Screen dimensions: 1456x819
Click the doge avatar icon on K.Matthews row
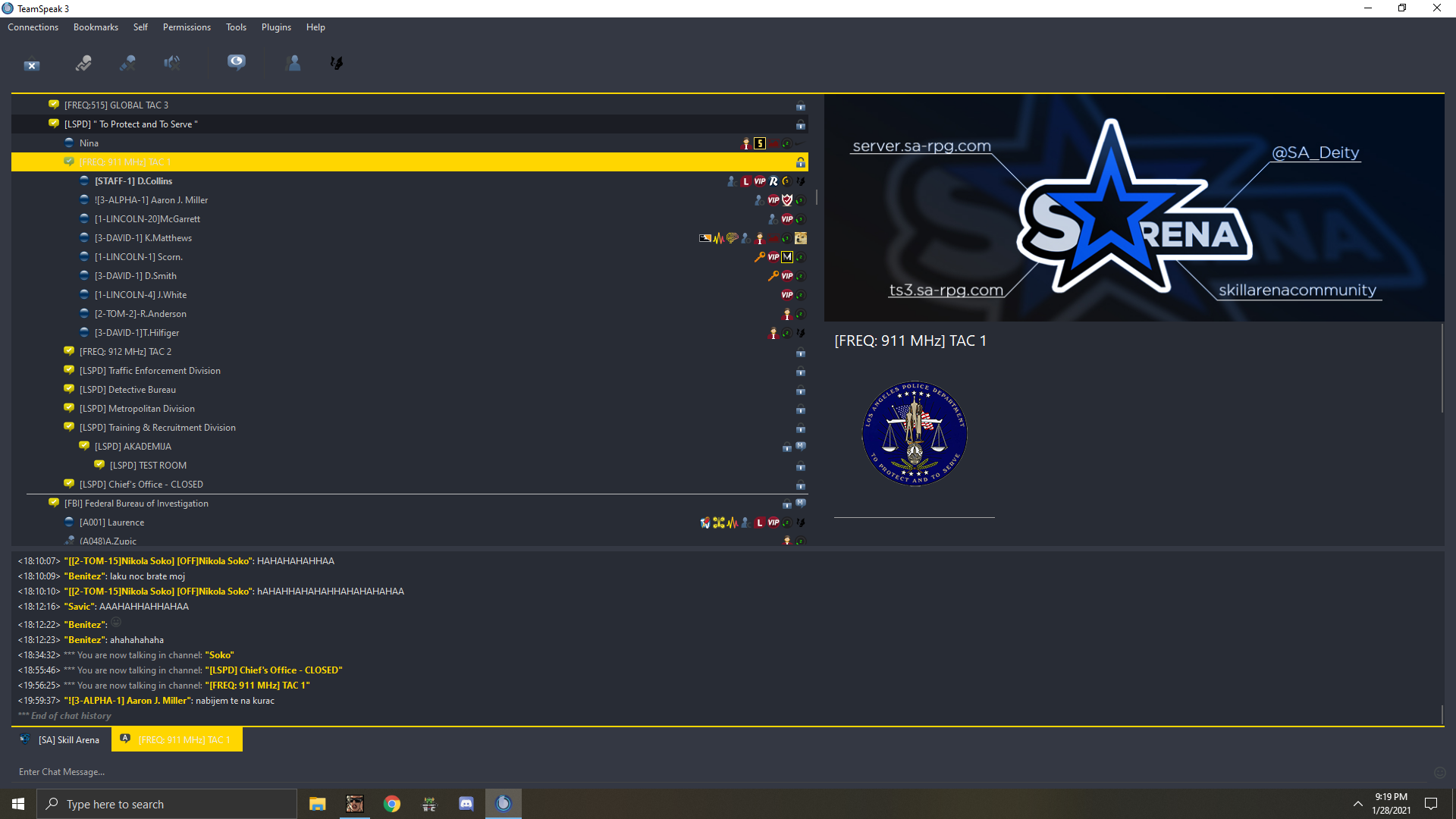tap(801, 238)
